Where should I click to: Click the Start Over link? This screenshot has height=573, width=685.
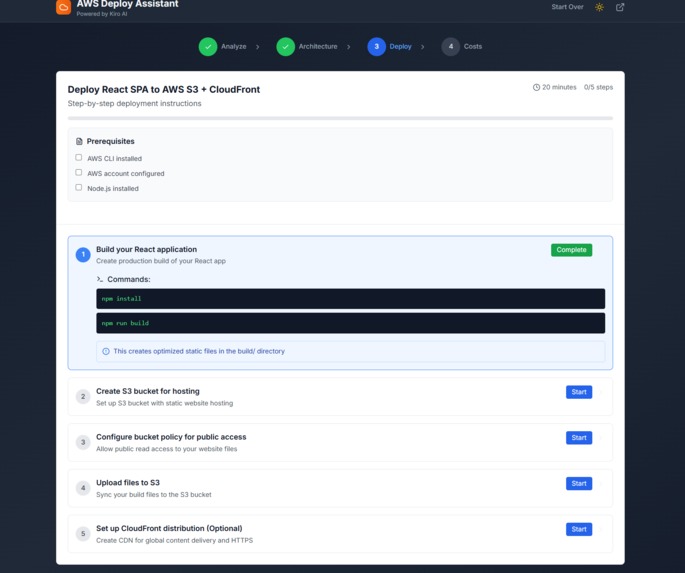[x=567, y=7]
